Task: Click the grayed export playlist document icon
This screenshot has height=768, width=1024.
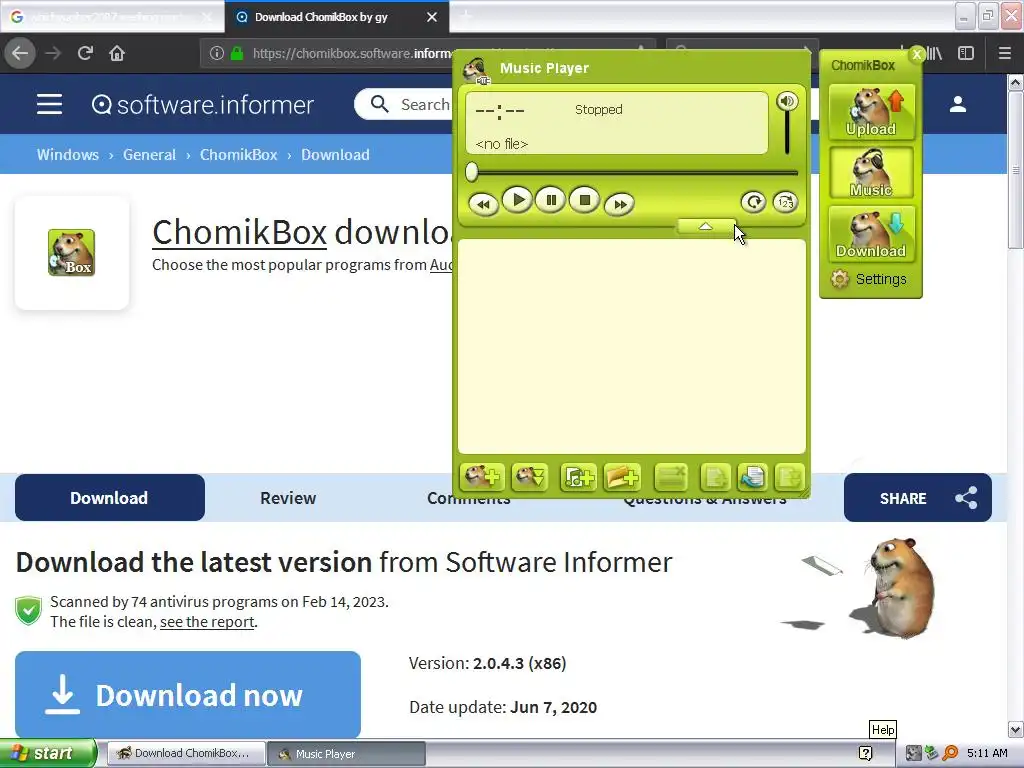Action: [x=714, y=477]
